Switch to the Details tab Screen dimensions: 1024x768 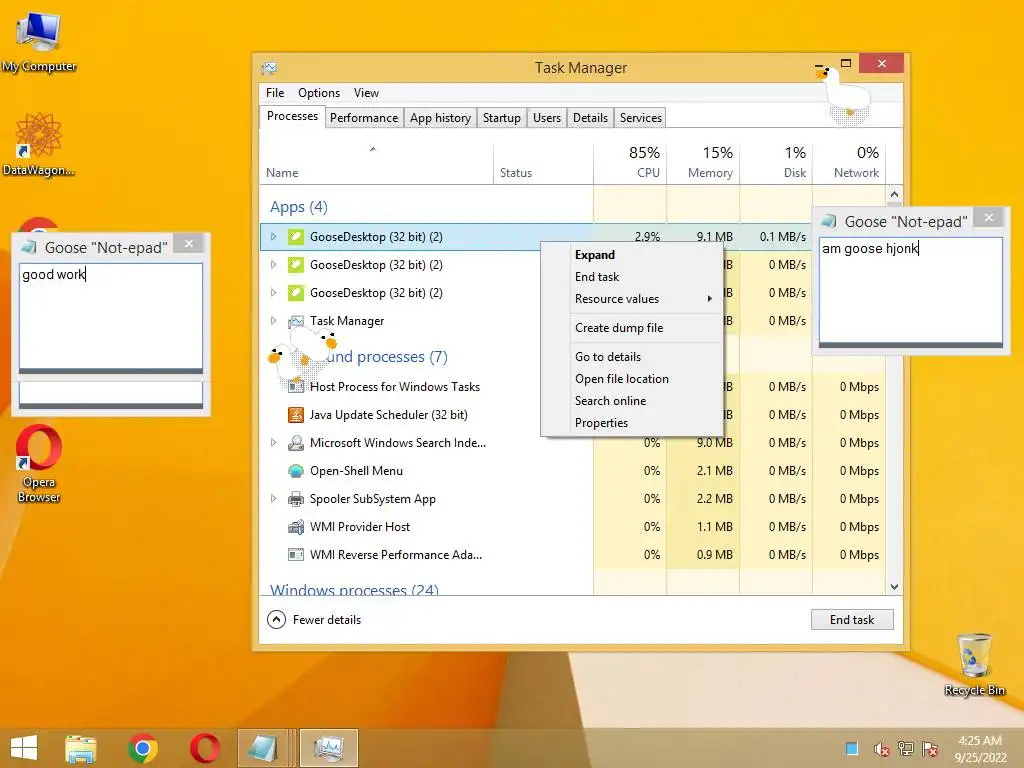tap(590, 118)
